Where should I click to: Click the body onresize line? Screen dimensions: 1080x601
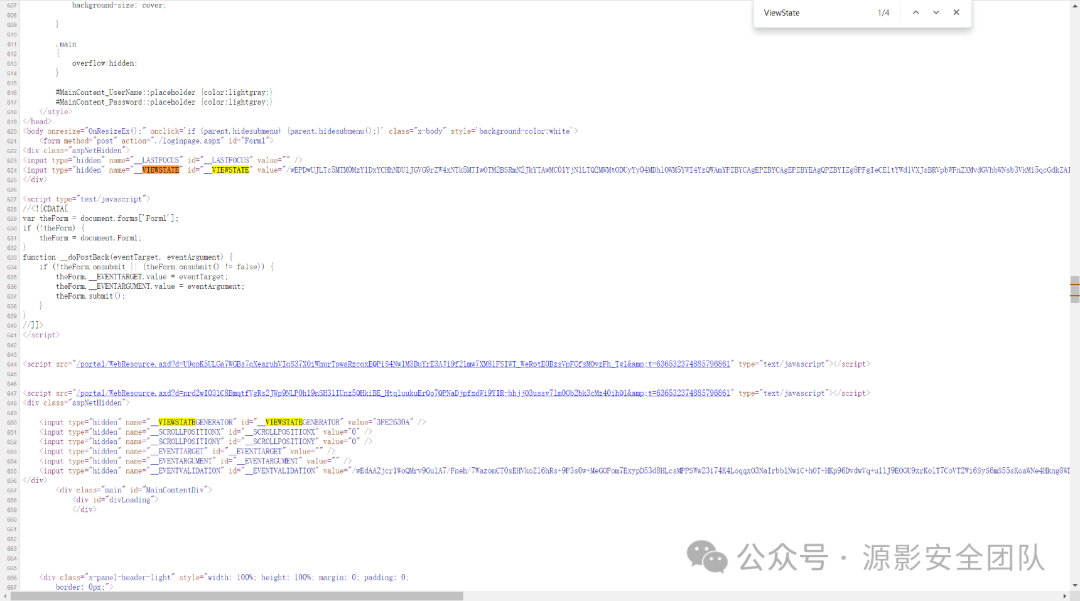point(300,131)
